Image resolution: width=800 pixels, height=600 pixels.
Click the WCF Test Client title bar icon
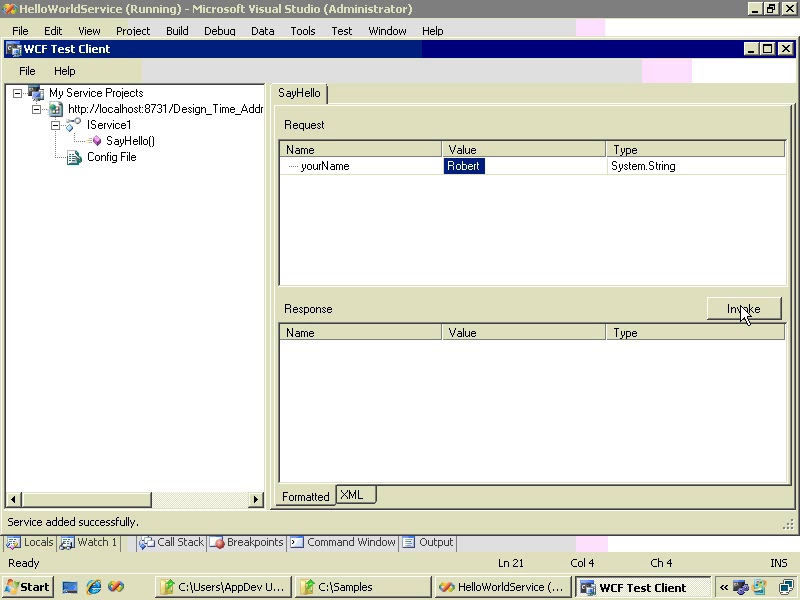point(14,49)
